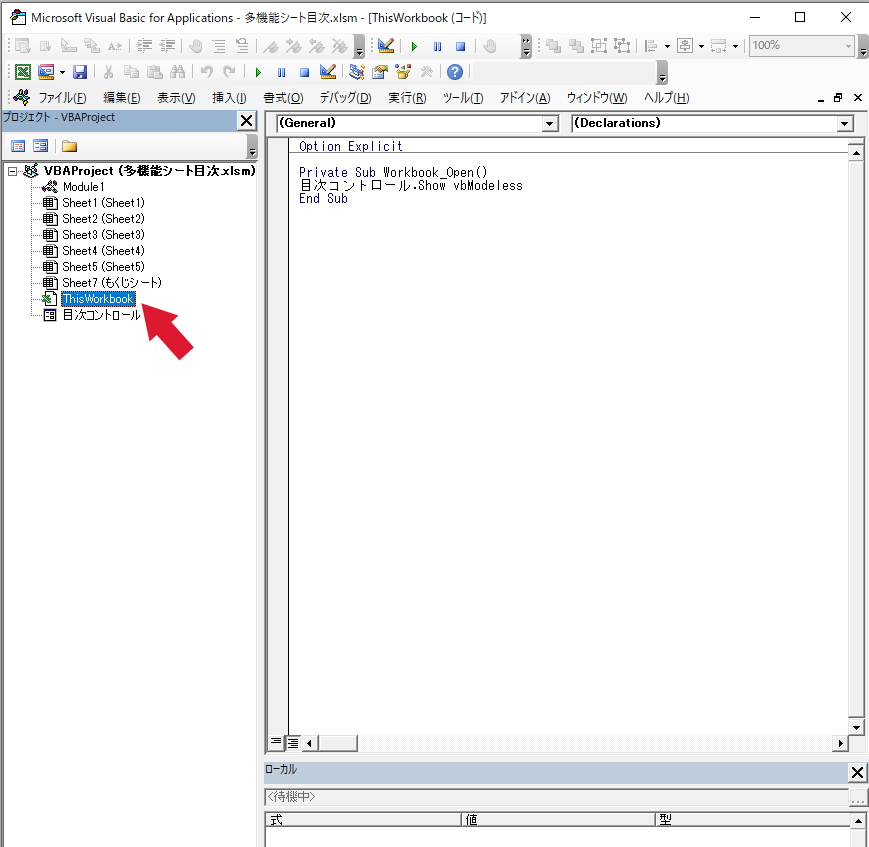Select Module1 in the project tree
Image resolution: width=869 pixels, height=847 pixels.
coord(84,187)
